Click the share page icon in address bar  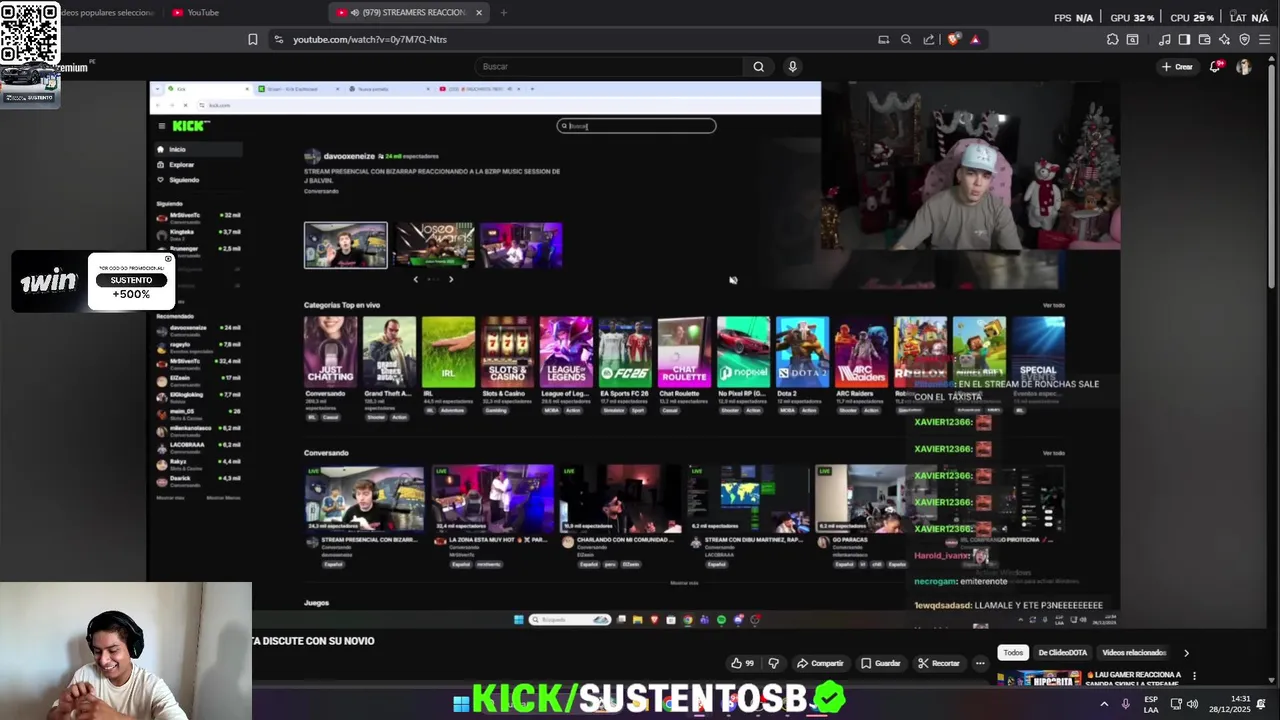coord(929,39)
